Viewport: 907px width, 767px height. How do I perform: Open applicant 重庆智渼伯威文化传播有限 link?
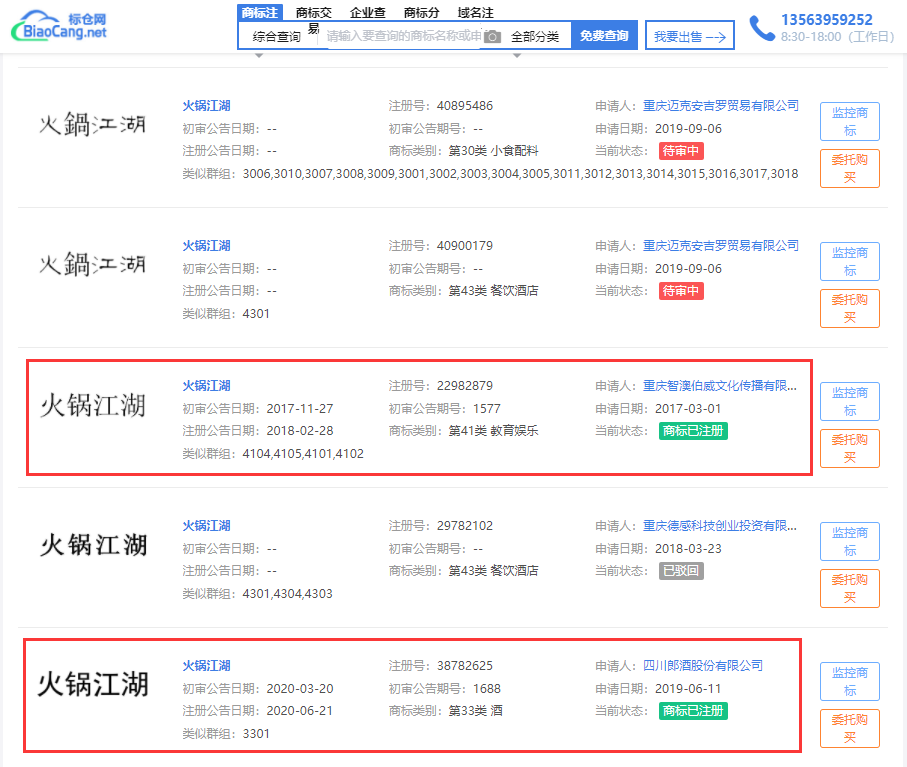click(x=720, y=386)
